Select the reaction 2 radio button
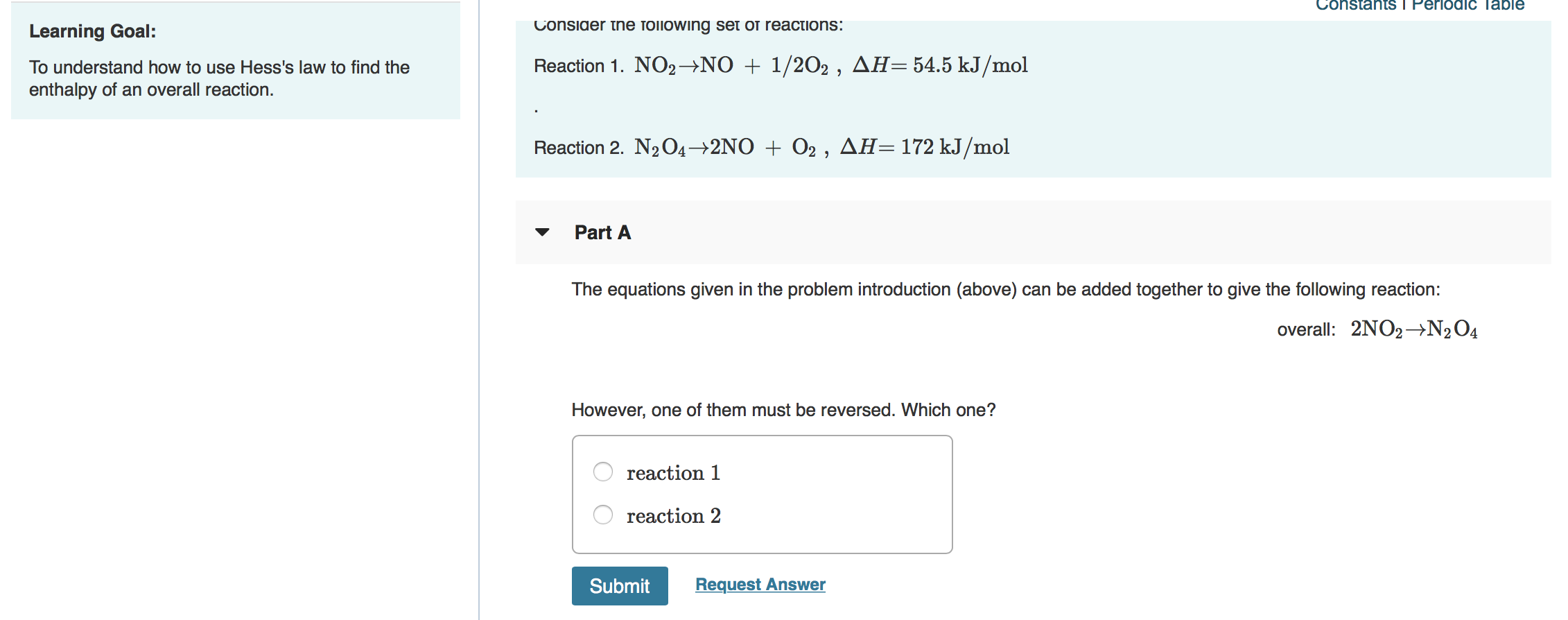 pos(602,515)
